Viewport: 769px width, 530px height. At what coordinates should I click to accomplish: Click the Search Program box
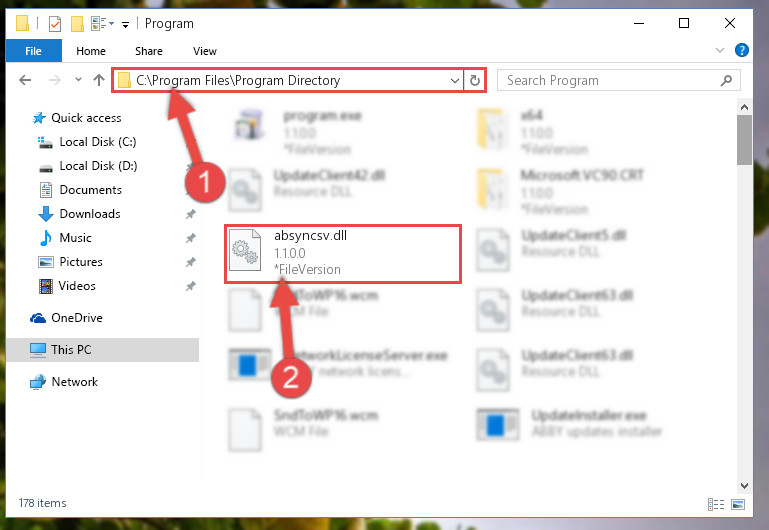[618, 80]
